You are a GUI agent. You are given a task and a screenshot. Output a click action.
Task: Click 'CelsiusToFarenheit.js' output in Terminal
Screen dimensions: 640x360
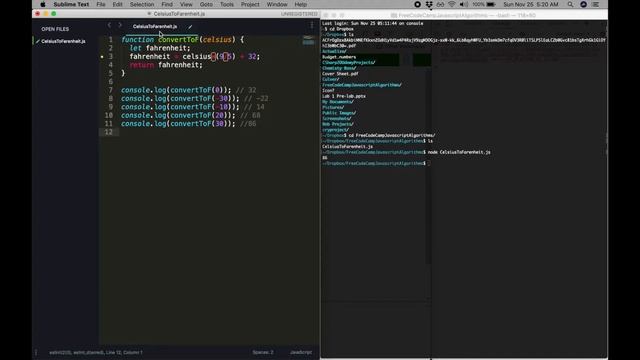(347, 147)
